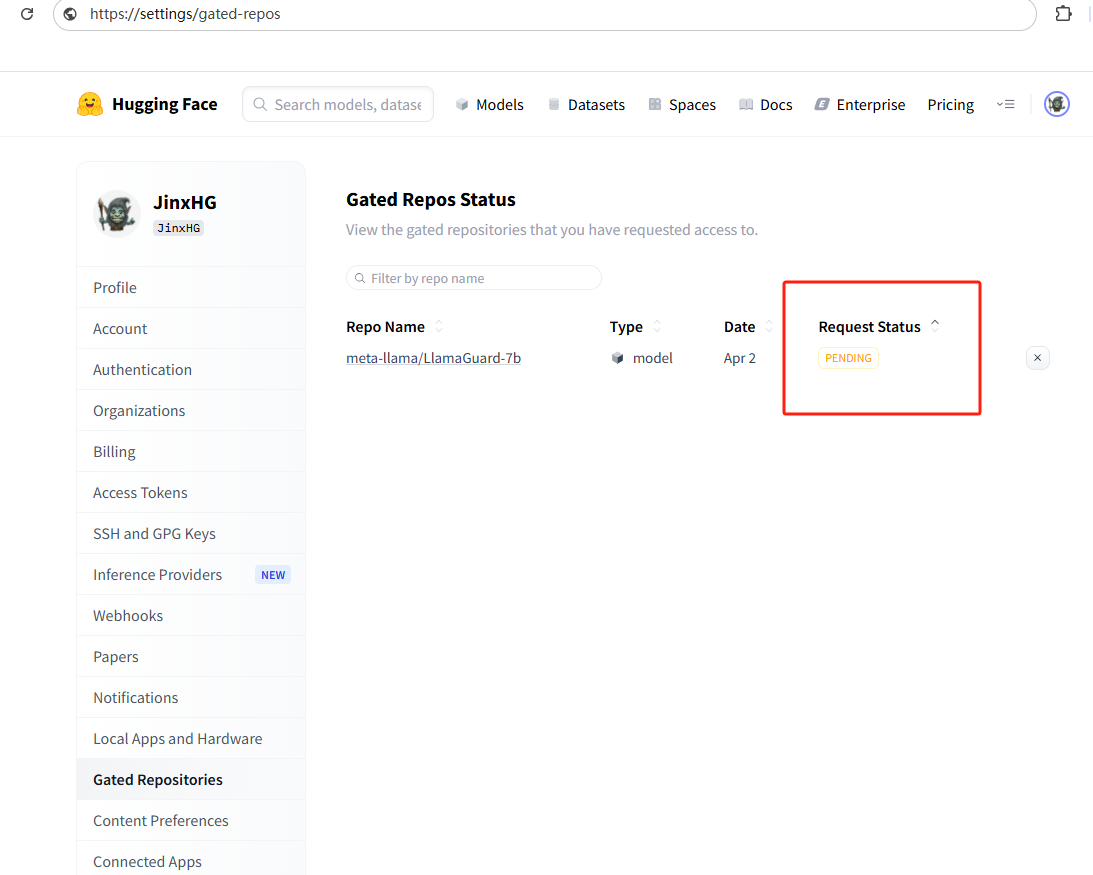1093x875 pixels.
Task: Select Account in the settings sidebar
Action: tap(190, 328)
